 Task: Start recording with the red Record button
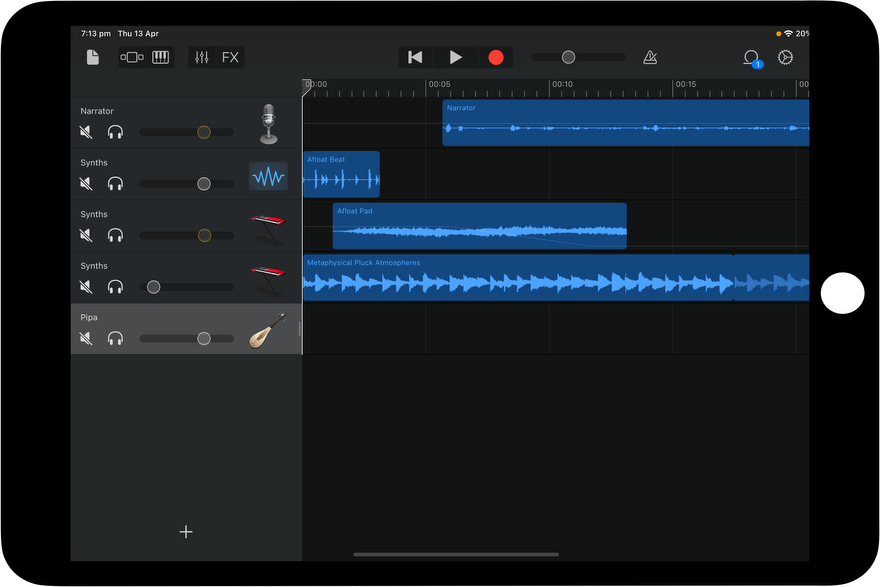coord(496,57)
